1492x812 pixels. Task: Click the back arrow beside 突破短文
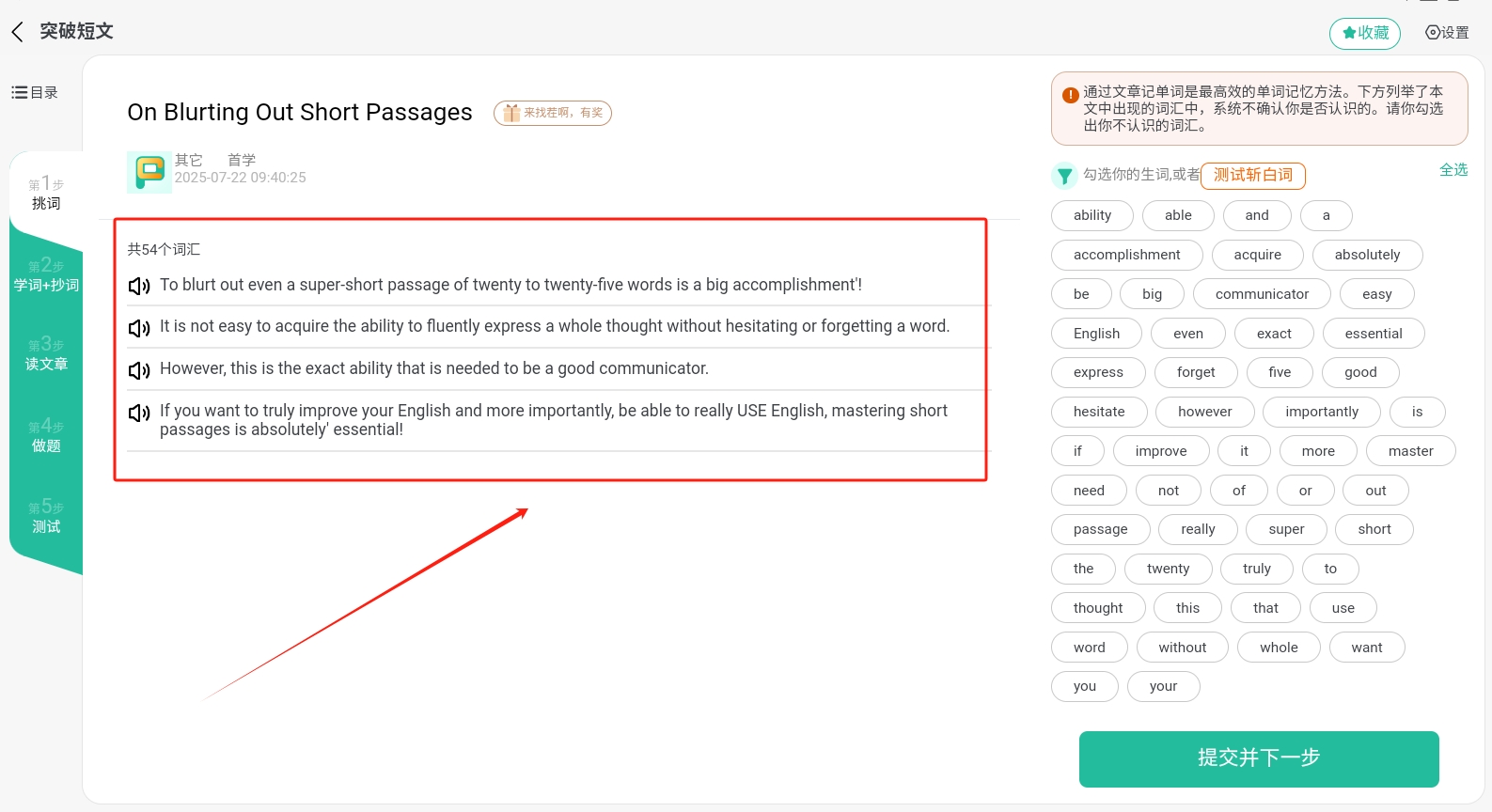point(17,32)
